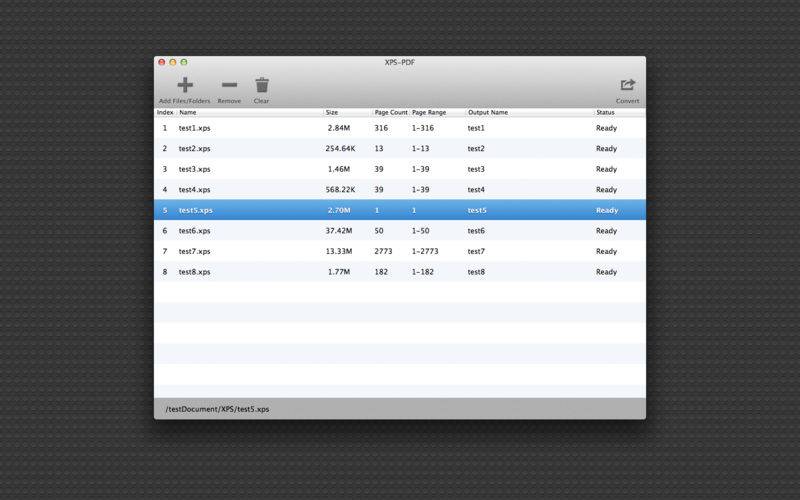Image resolution: width=800 pixels, height=500 pixels.
Task: Sort by the Size column header
Action: coord(332,112)
